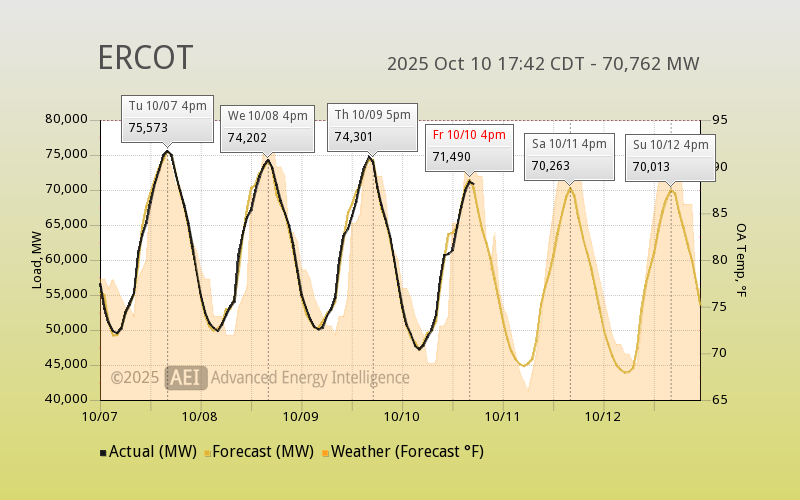Select the red Fr 10/10 4pm callout

[469, 146]
